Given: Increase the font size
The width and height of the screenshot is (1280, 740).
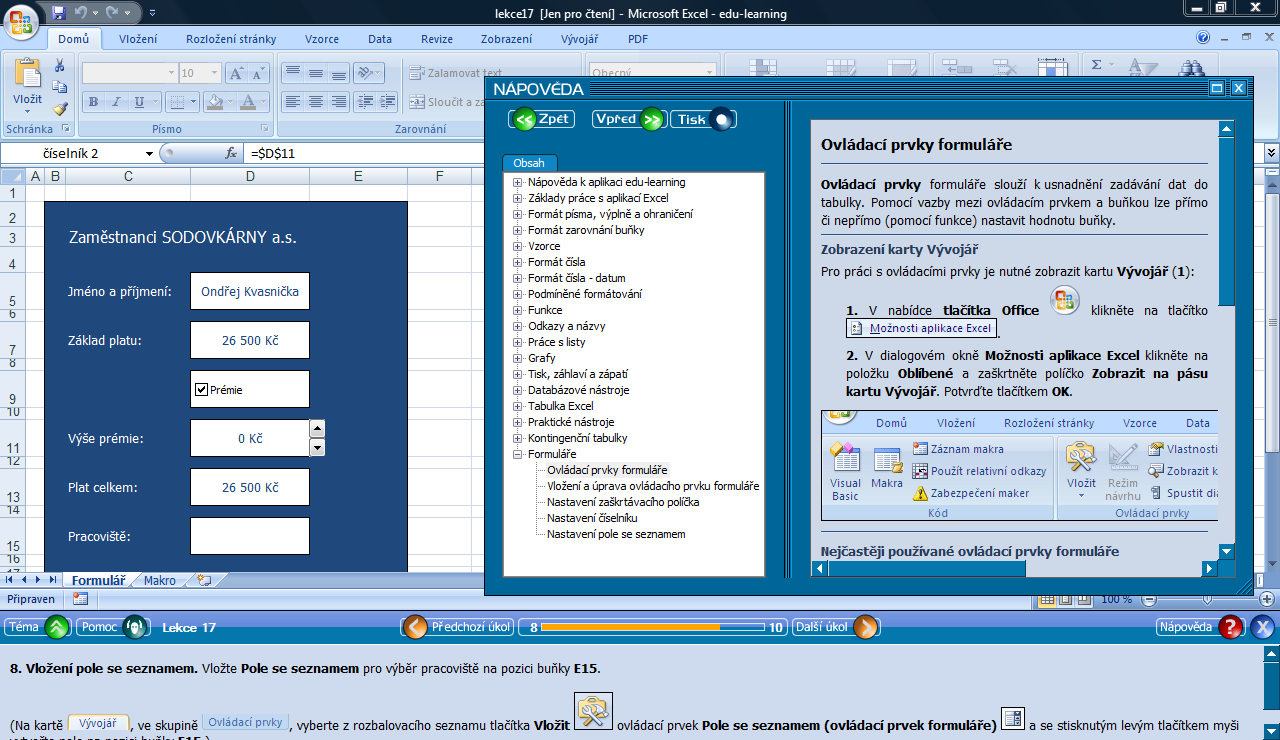Looking at the screenshot, I should pyautogui.click(x=236, y=73).
